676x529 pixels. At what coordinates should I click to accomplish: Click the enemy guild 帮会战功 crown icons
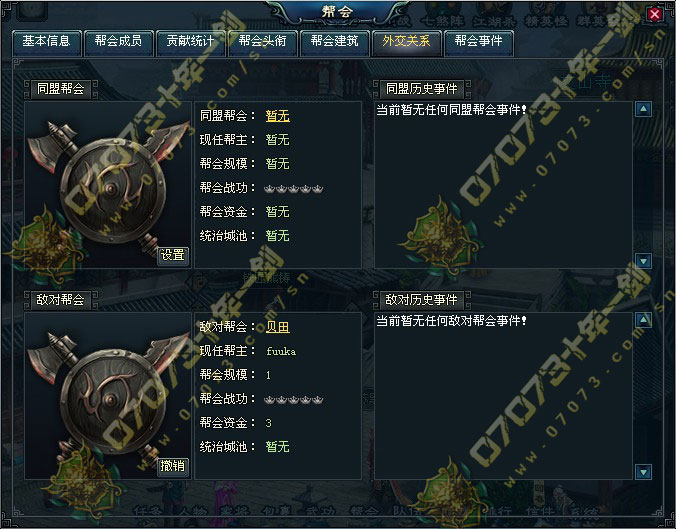(x=294, y=400)
